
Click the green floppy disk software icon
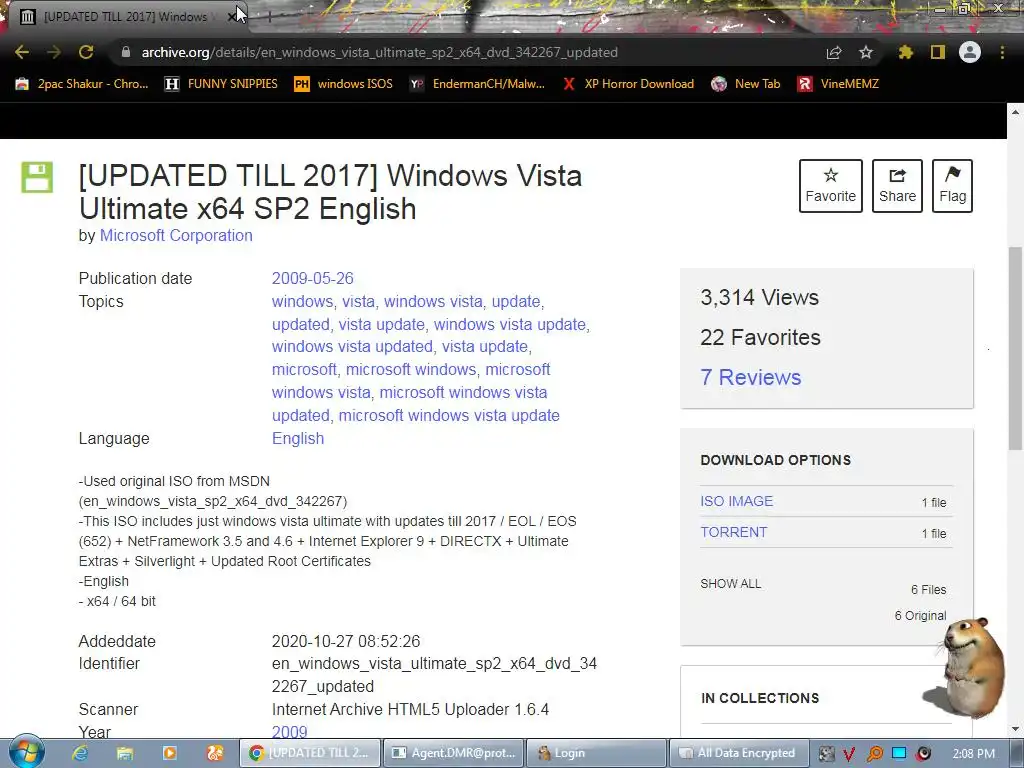pyautogui.click(x=37, y=177)
